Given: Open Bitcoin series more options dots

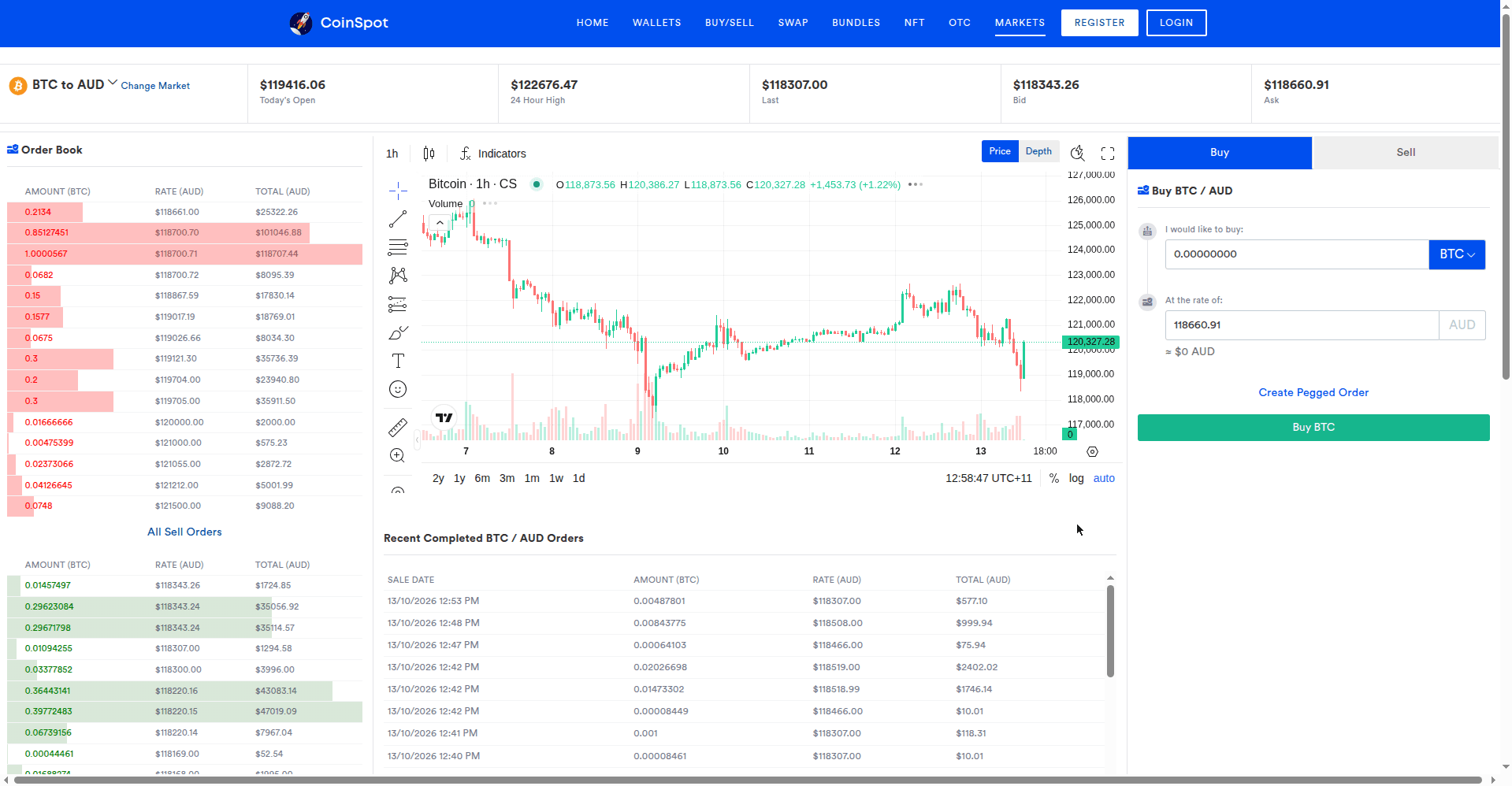Looking at the screenshot, I should tap(915, 184).
